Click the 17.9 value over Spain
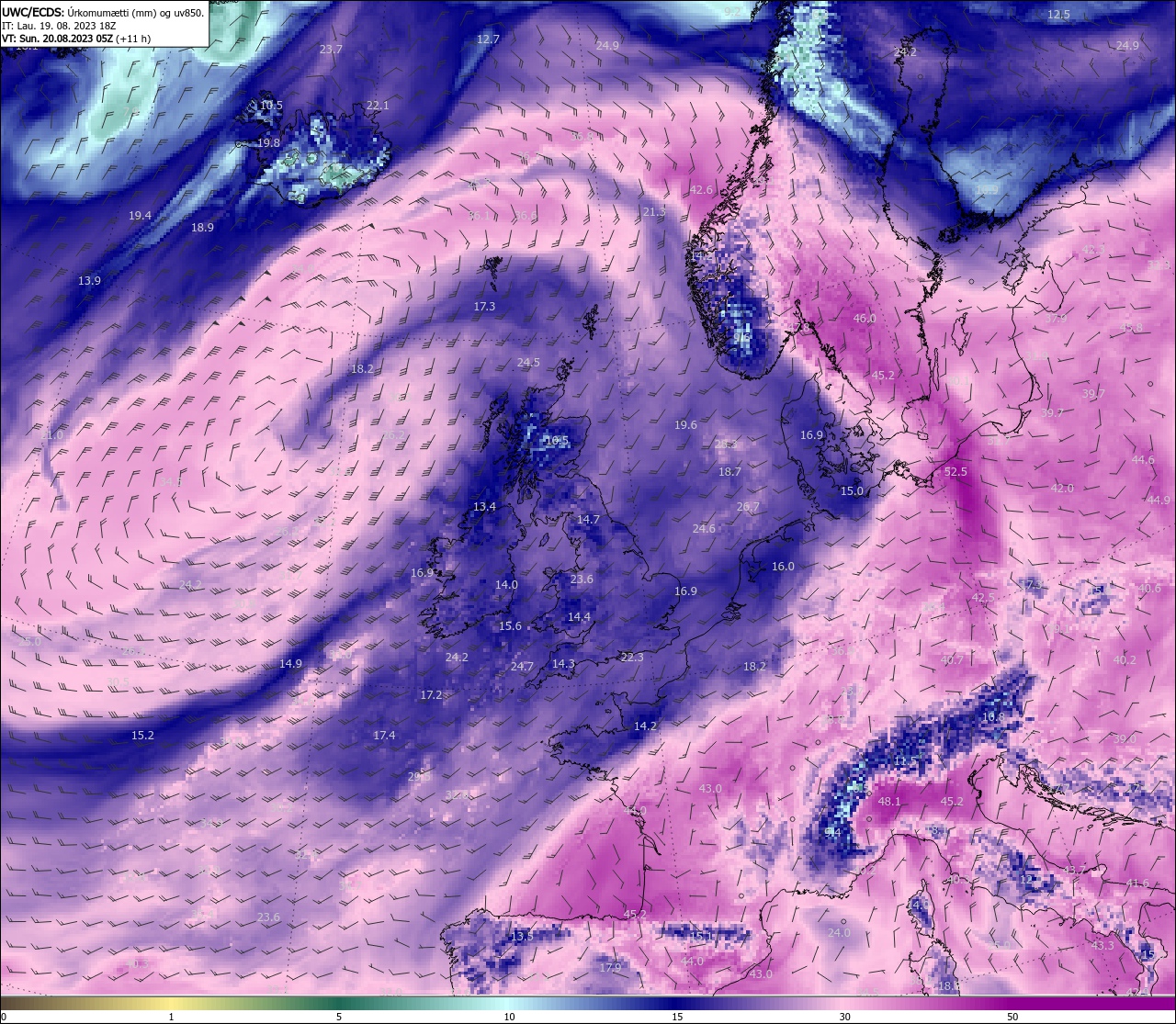Viewport: 1176px width, 1024px height. click(610, 968)
